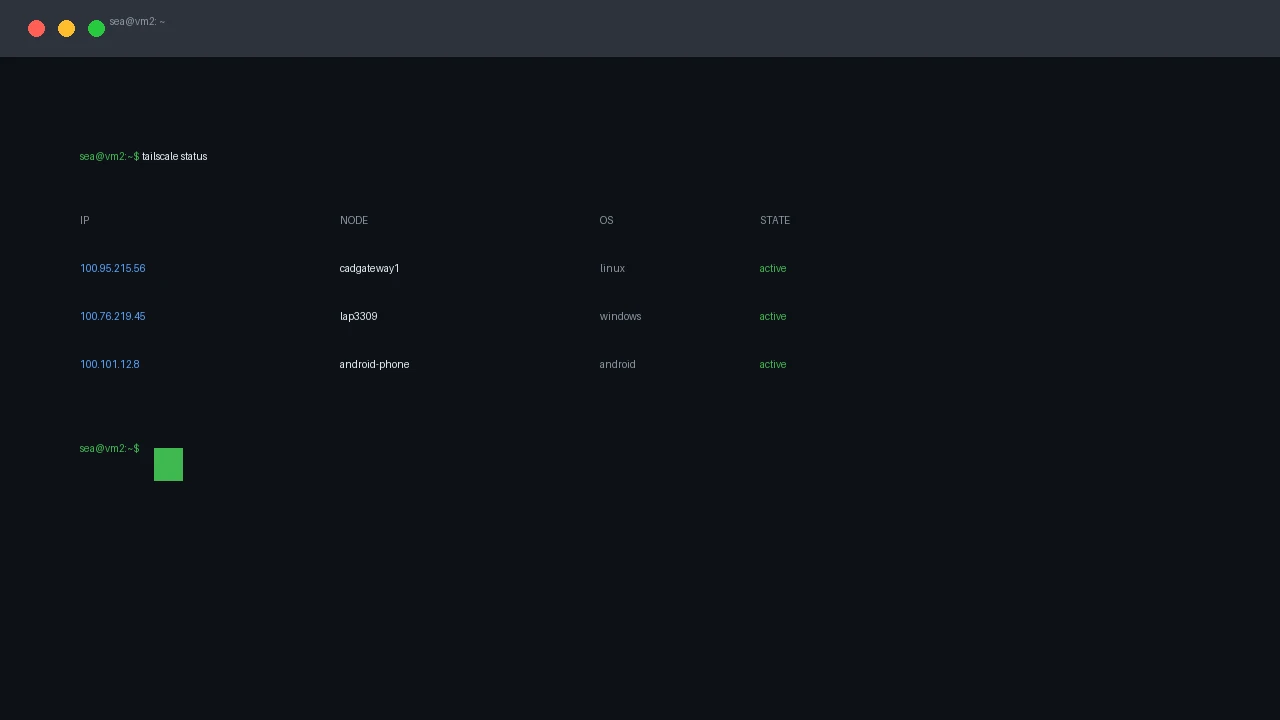This screenshot has height=720, width=1280.
Task: Click the green maximize window button
Action: pyautogui.click(x=96, y=28)
